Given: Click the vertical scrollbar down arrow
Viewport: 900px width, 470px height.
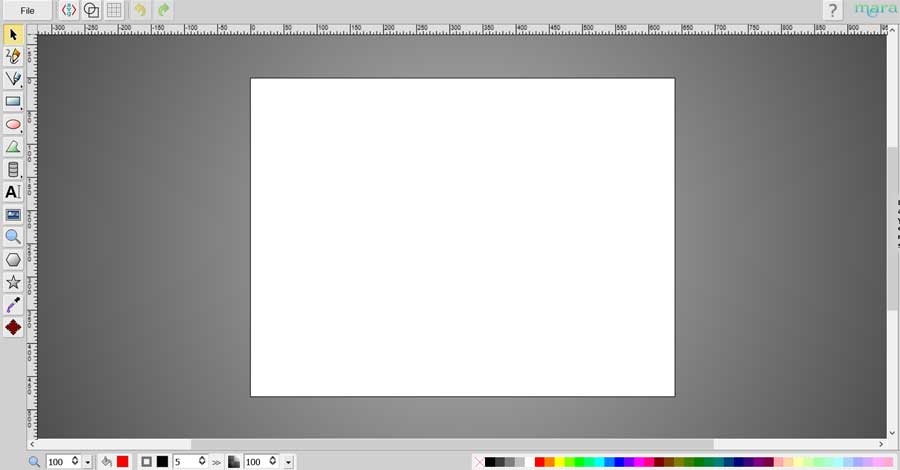Looking at the screenshot, I should click(892, 433).
